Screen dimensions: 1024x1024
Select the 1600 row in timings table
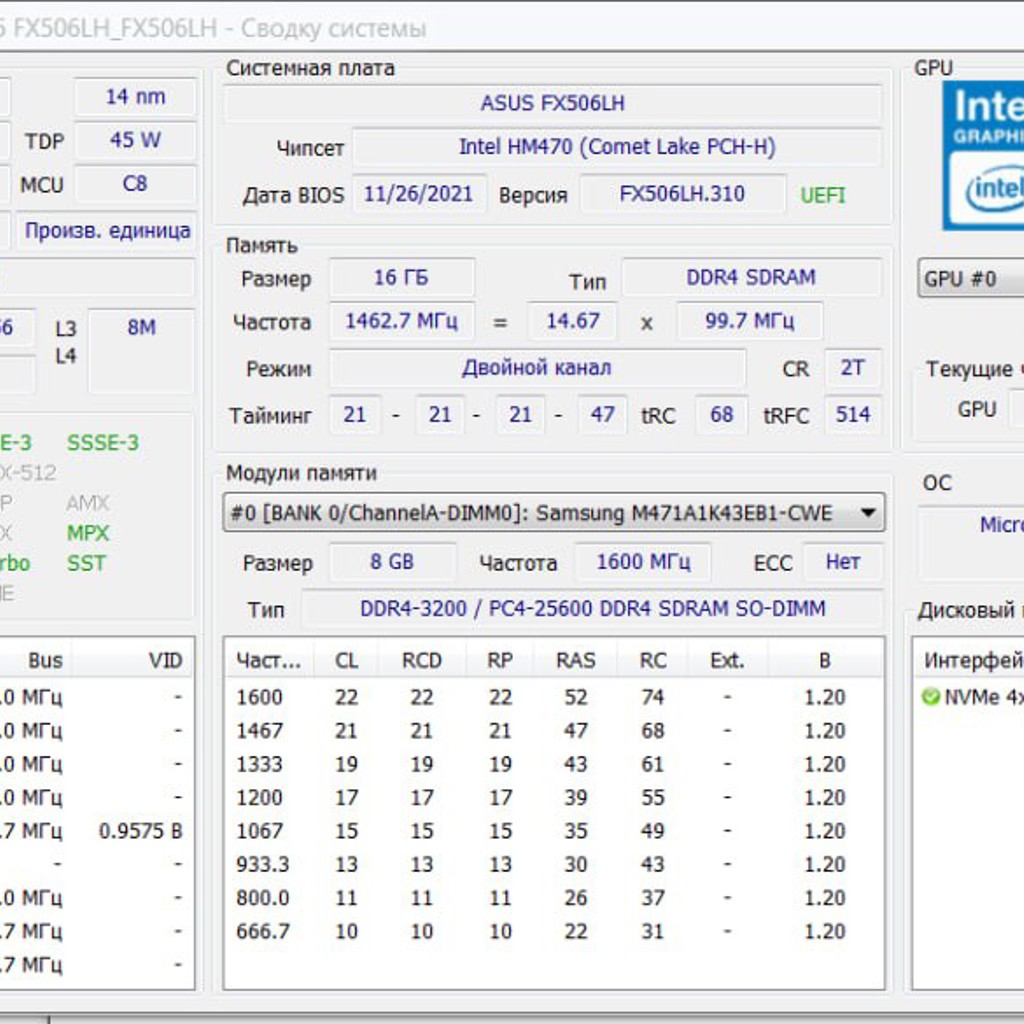click(x=554, y=697)
